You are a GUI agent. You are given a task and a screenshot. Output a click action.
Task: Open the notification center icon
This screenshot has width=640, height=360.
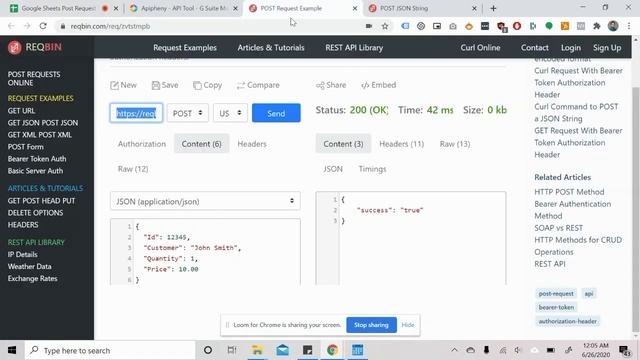point(624,350)
